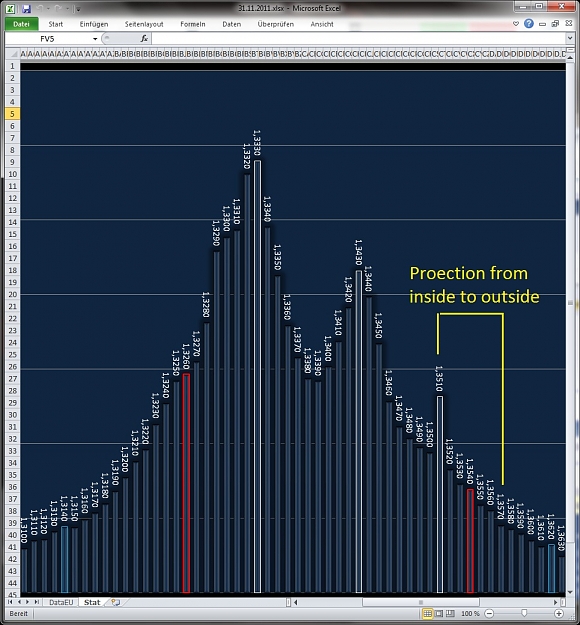The image size is (580, 625).
Task: Expand the formula bar with chevron
Action: click(570, 38)
